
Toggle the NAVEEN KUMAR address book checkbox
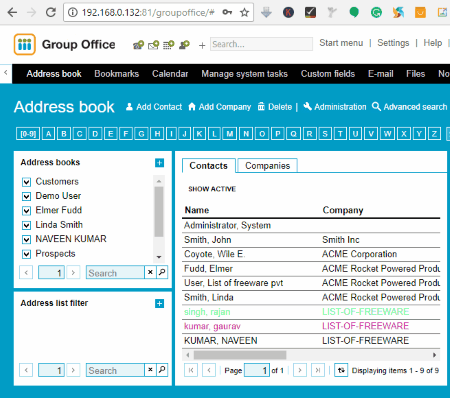click(x=26, y=240)
